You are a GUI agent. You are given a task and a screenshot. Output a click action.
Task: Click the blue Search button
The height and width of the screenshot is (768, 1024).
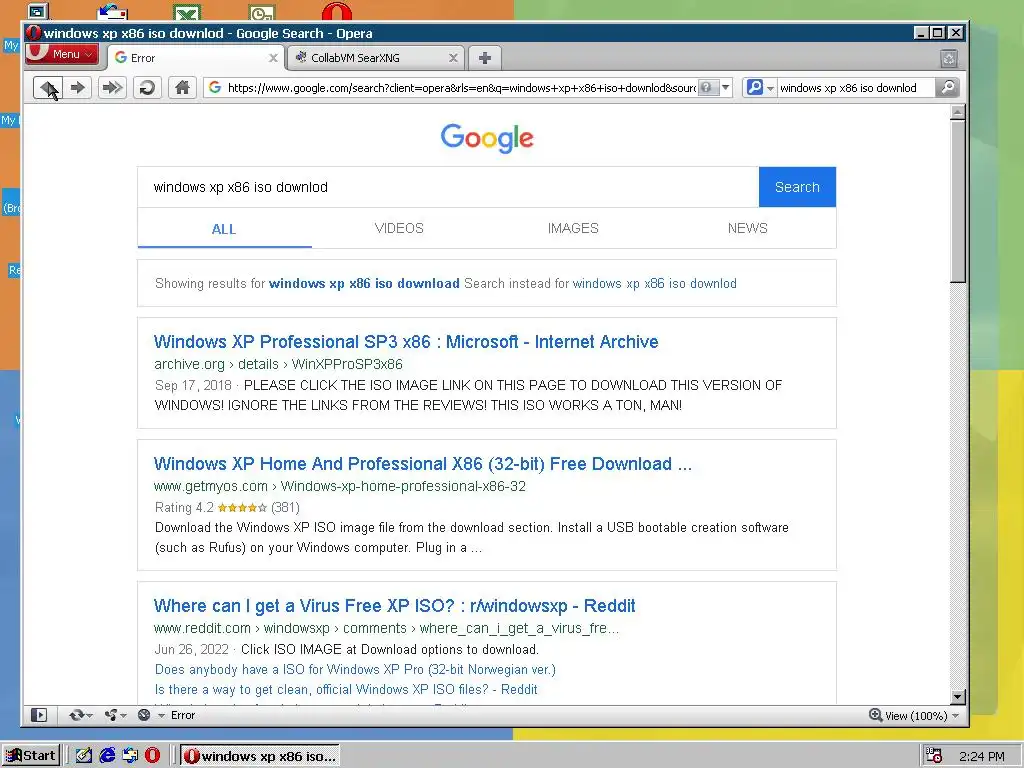point(797,187)
